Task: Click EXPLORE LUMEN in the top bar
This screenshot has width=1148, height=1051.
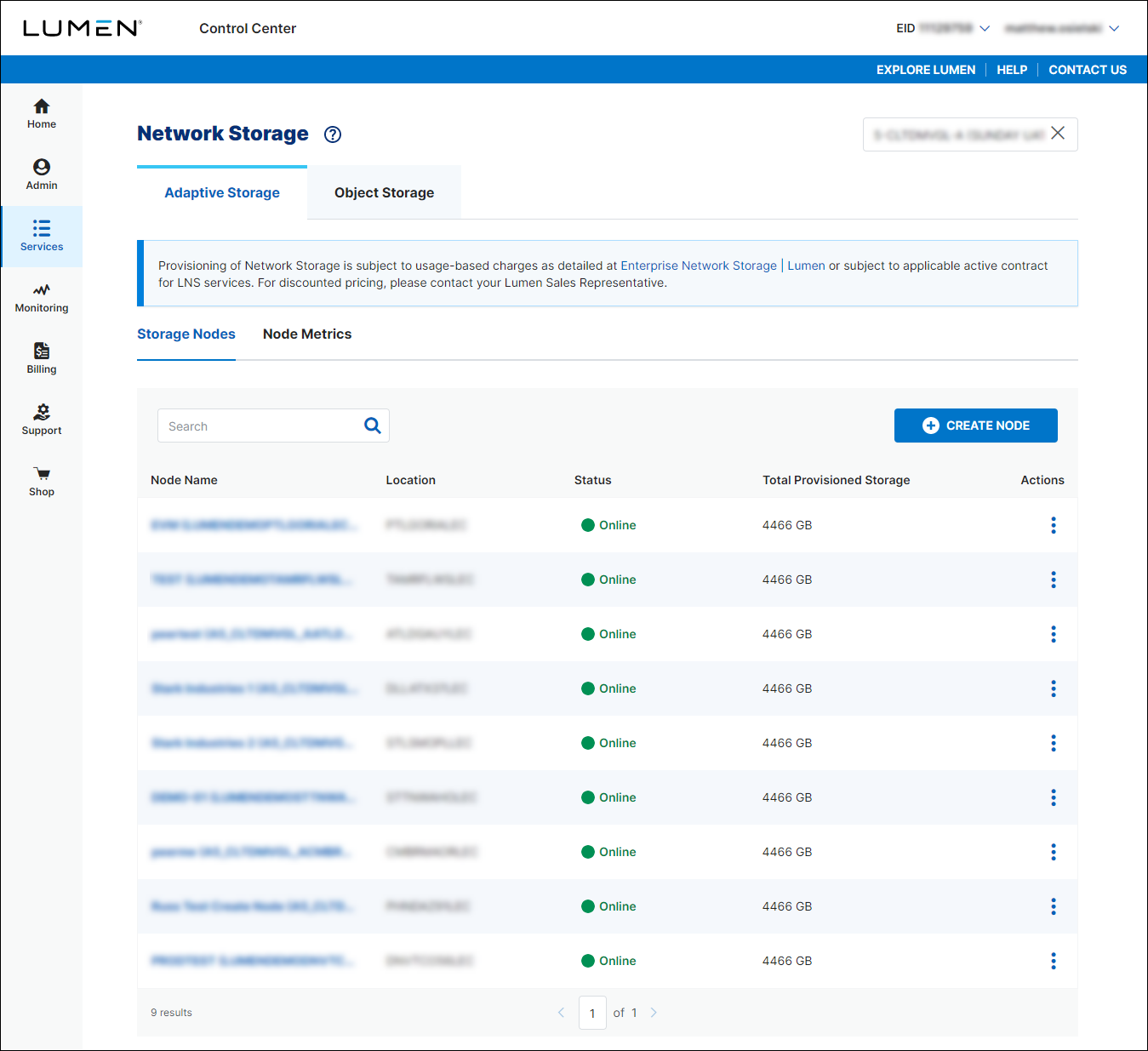Action: [926, 70]
